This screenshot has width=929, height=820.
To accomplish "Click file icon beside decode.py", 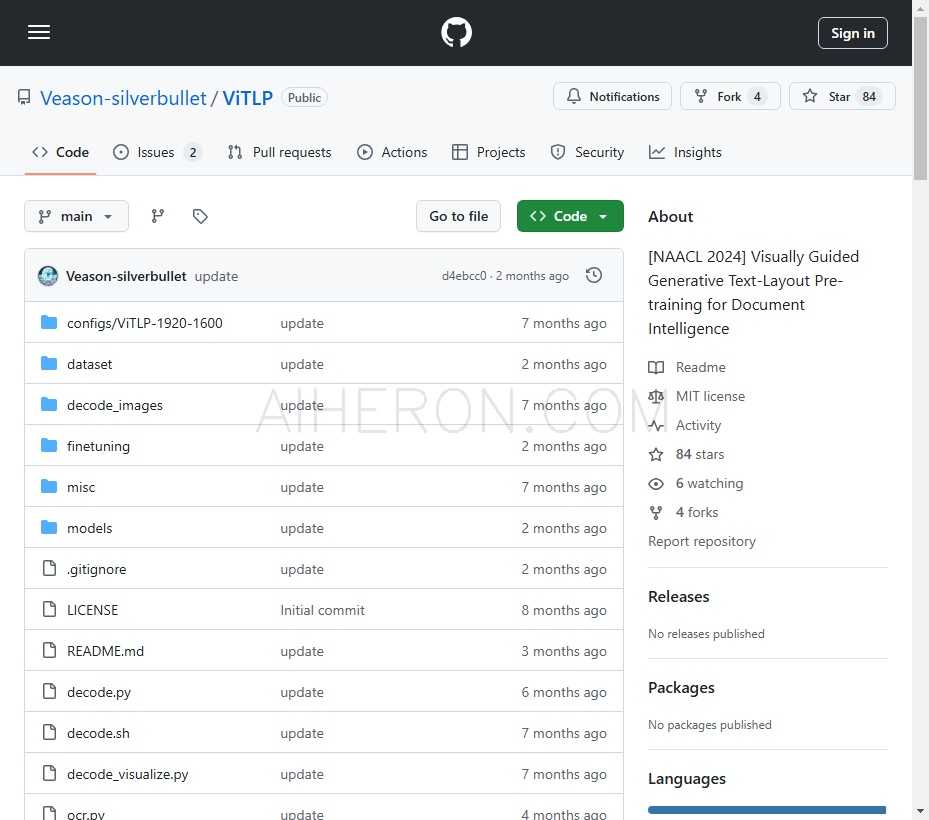I will 50,691.
